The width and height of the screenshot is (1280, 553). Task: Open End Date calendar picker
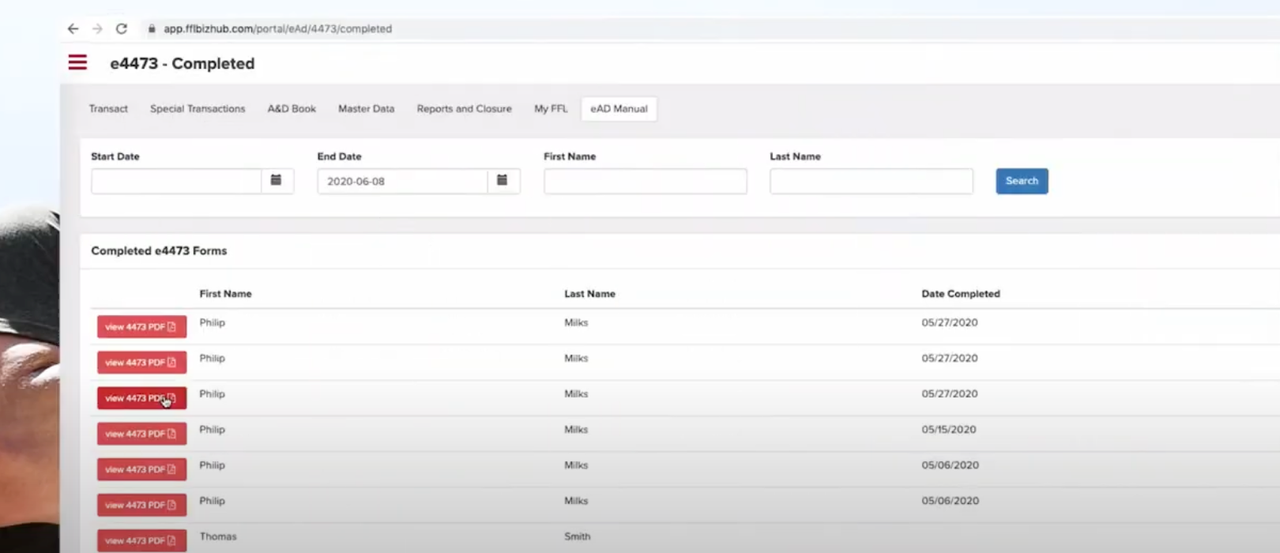tap(503, 181)
